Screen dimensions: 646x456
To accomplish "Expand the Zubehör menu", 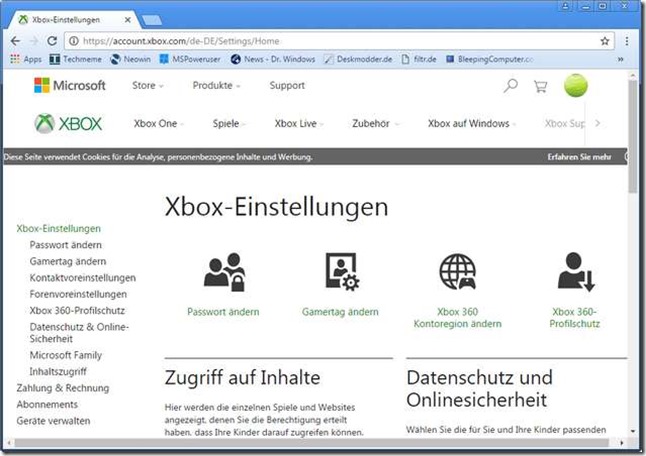I will 375,123.
